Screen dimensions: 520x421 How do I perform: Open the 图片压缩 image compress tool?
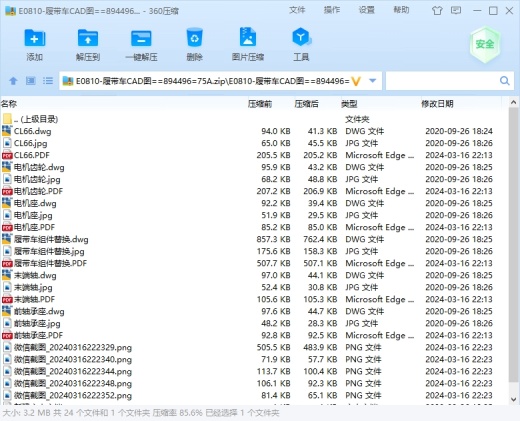[248, 37]
